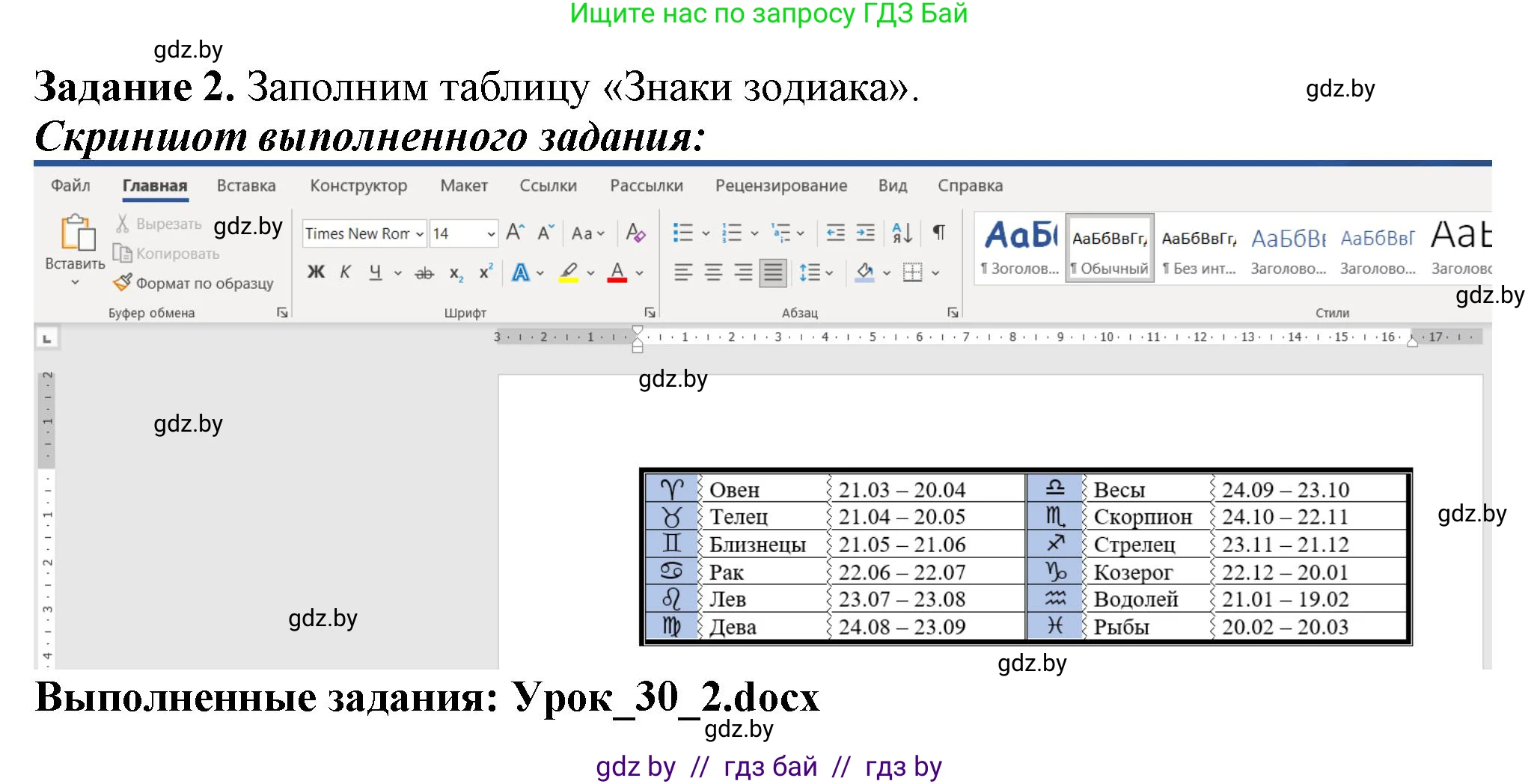Open the font size 14 dropdown

490,233
